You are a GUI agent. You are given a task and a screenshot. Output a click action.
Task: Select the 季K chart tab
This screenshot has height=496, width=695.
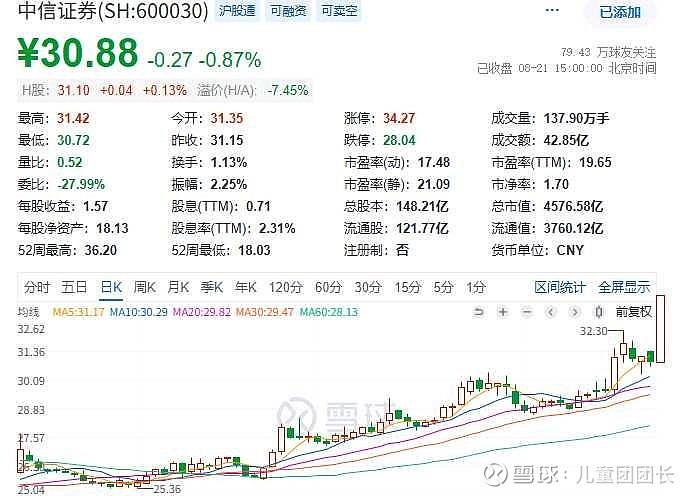pos(212,287)
